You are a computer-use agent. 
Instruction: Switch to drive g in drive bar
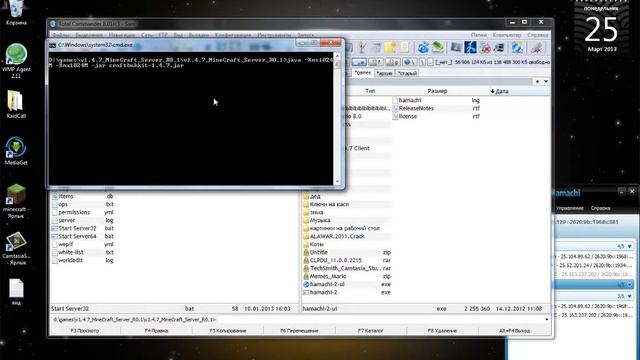tap(392, 62)
